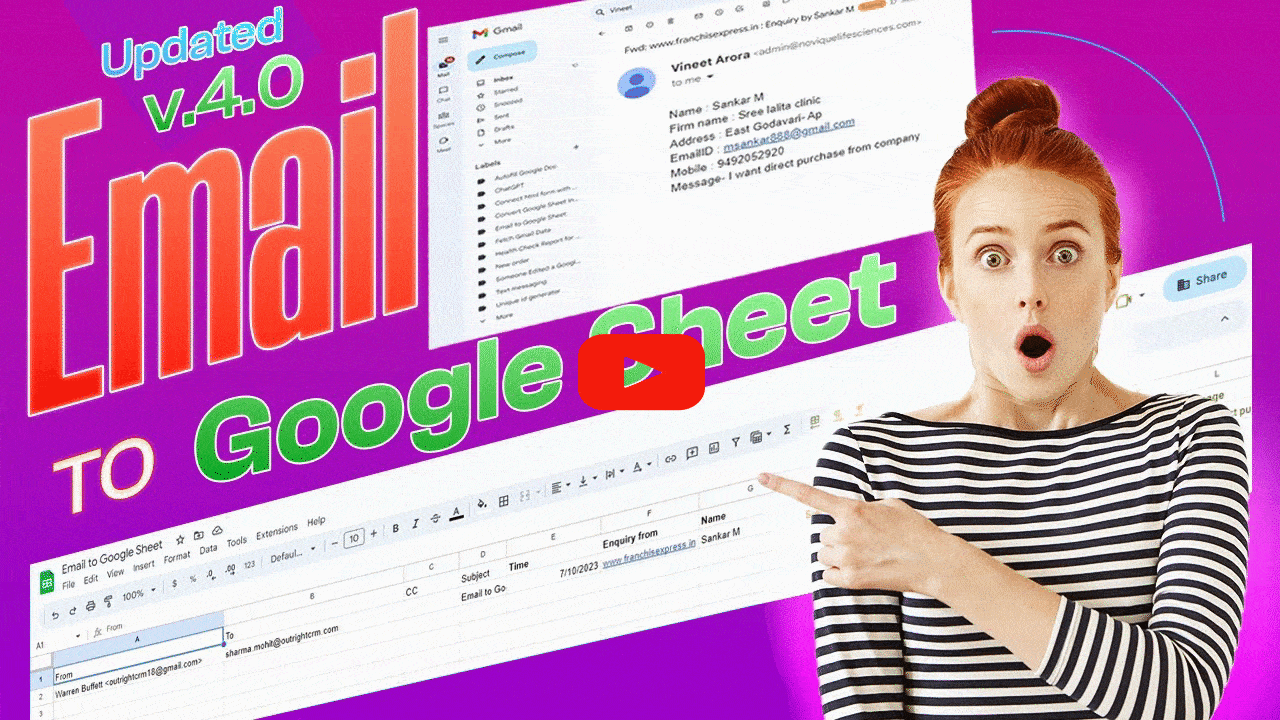Go back with Gmail's left arrow

(602, 33)
